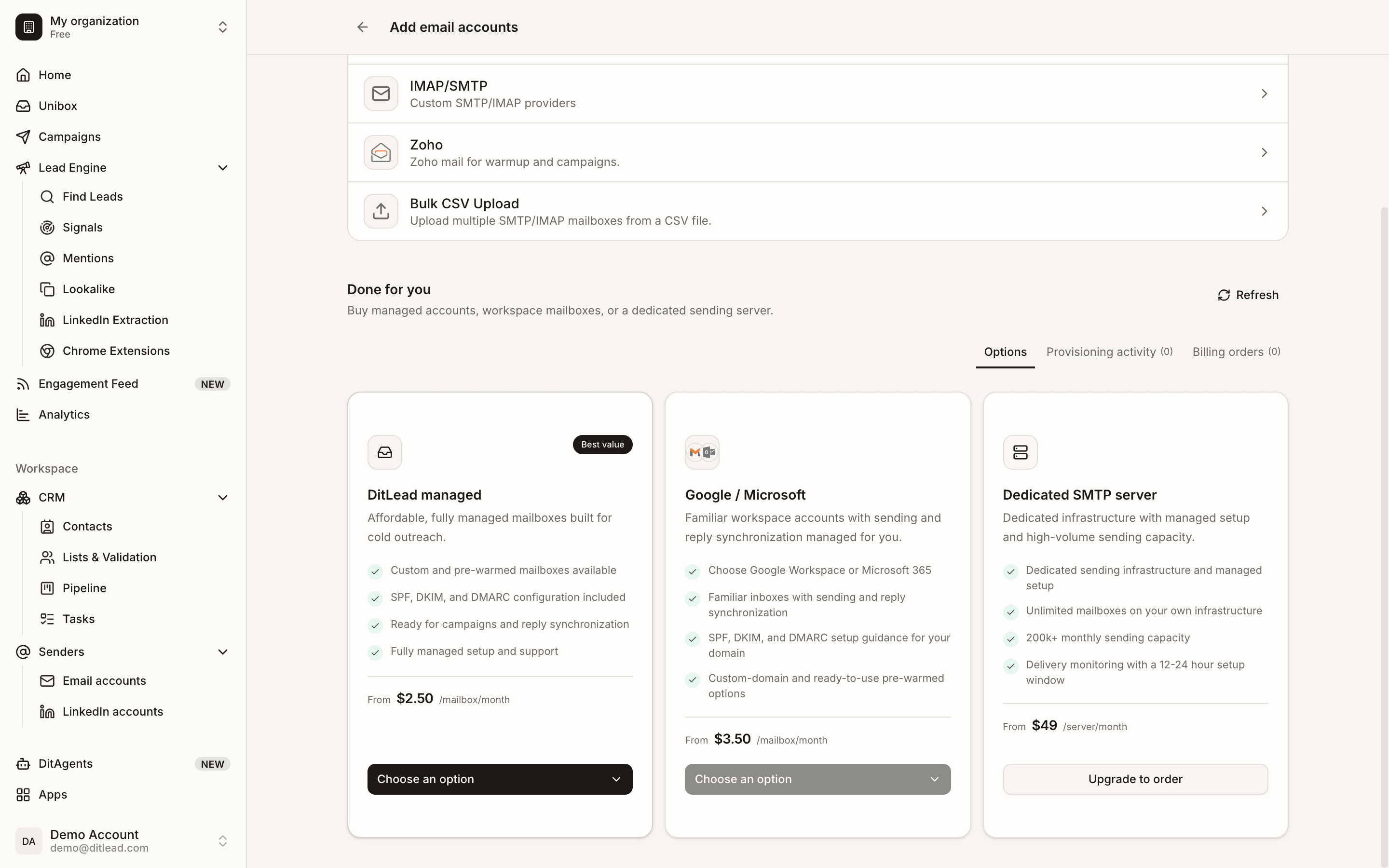Click the Lead Engine telescope icon

pyautogui.click(x=23, y=168)
